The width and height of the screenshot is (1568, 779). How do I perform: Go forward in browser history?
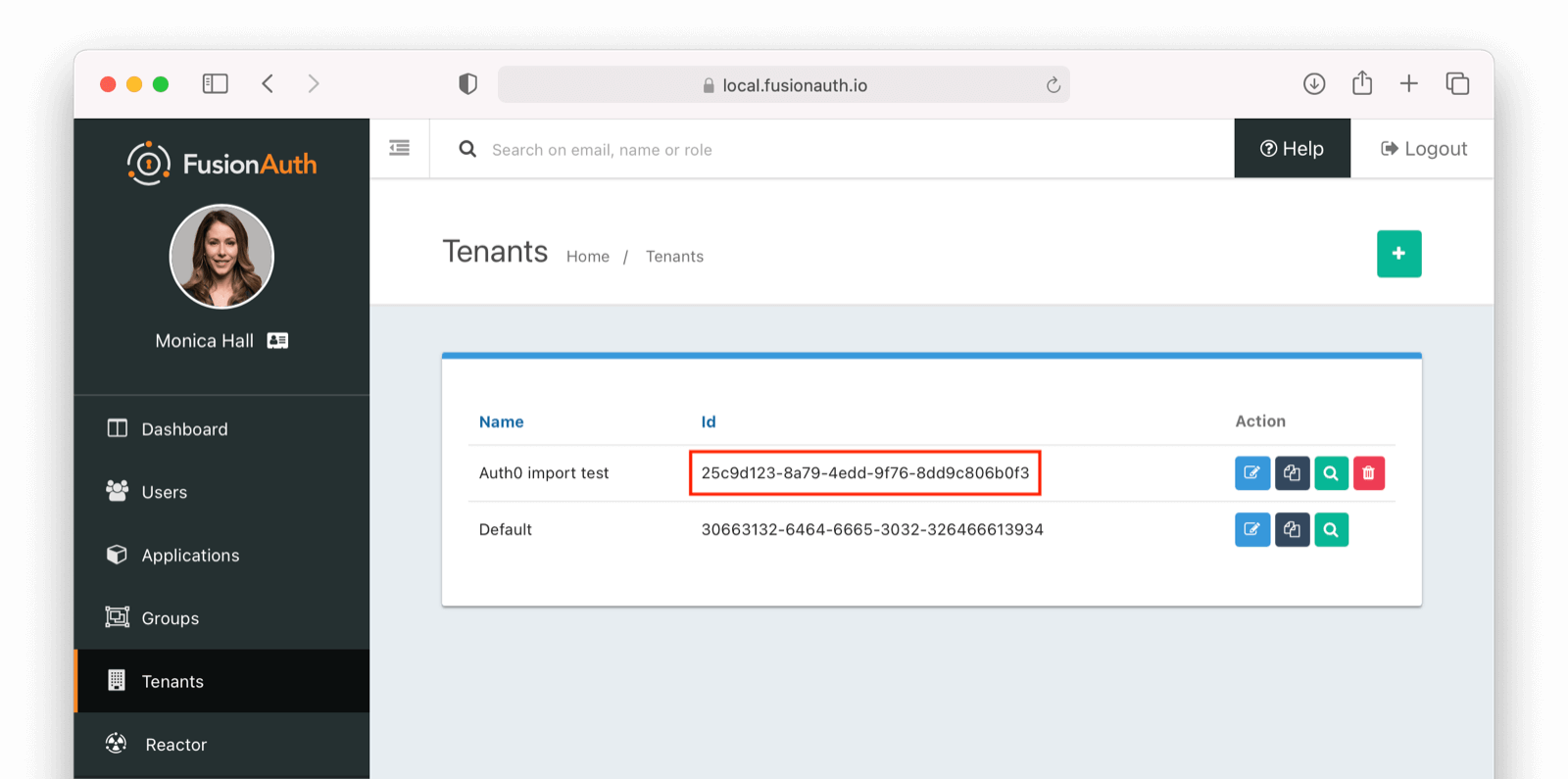[314, 83]
